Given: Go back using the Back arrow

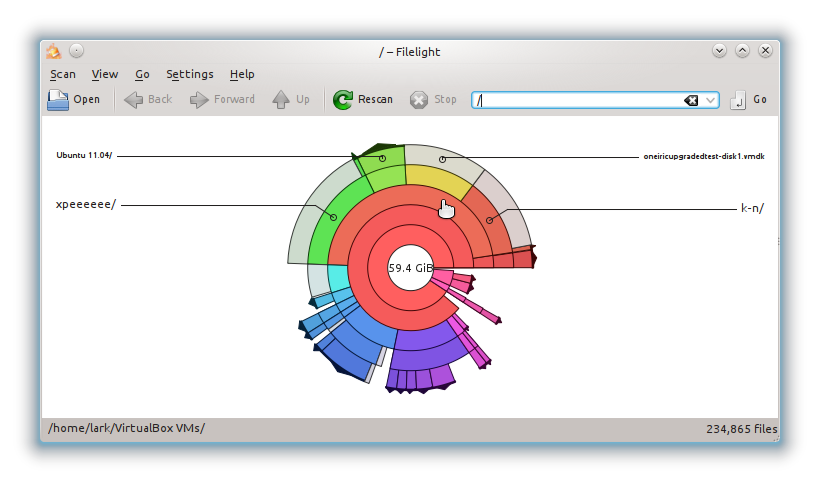Looking at the screenshot, I should pyautogui.click(x=134, y=99).
